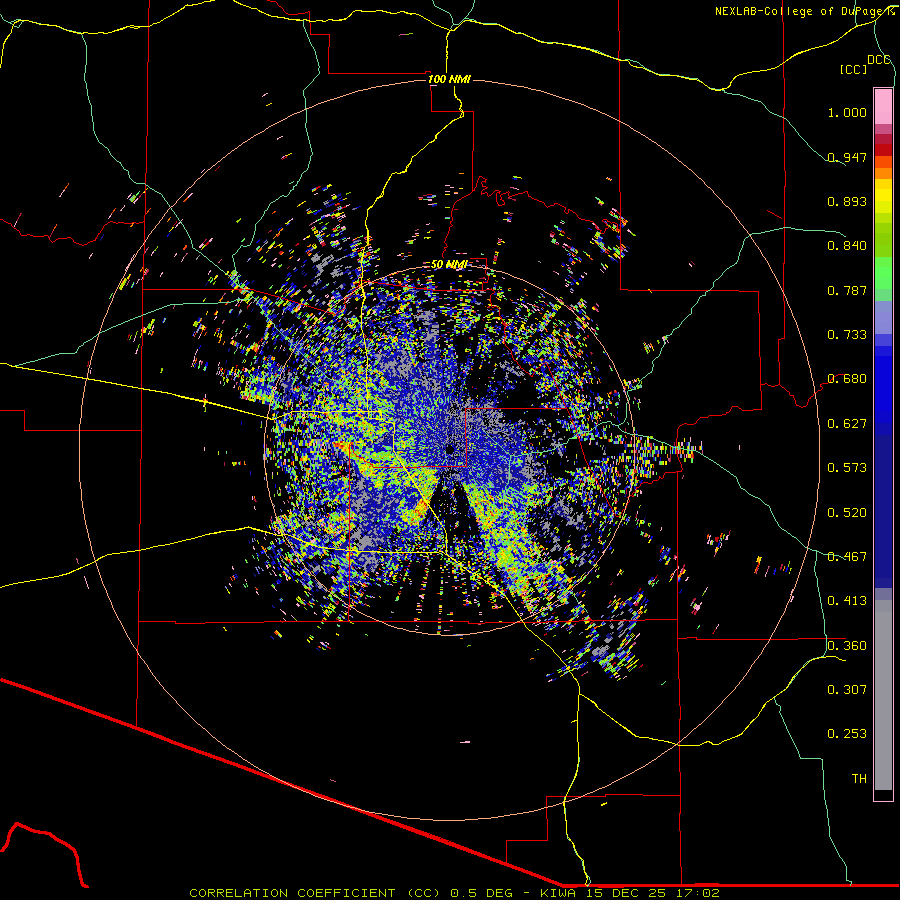The image size is (900, 900).
Task: Click the DCC label above the scale
Action: point(879,60)
